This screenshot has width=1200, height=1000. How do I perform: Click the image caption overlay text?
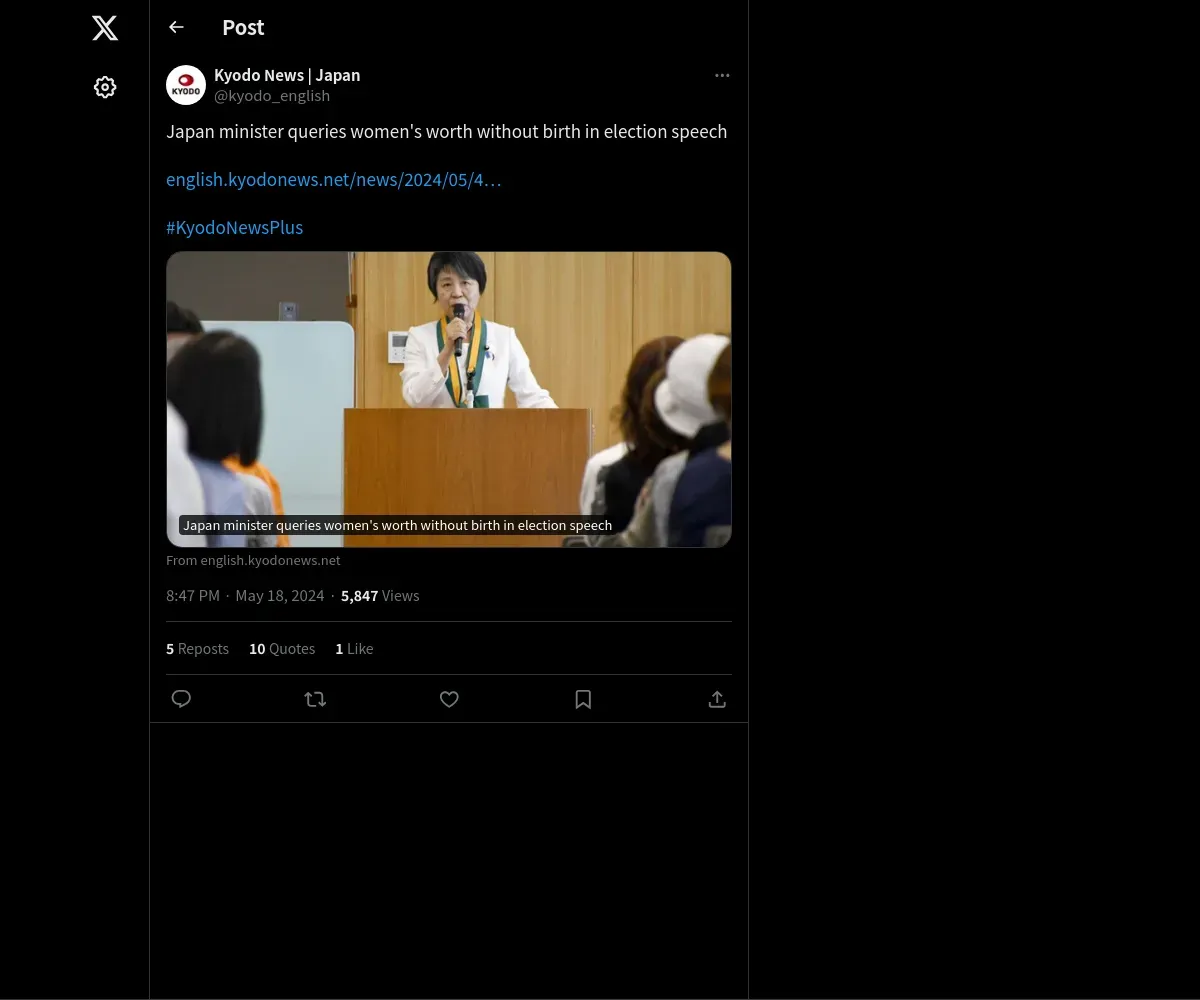coord(397,526)
